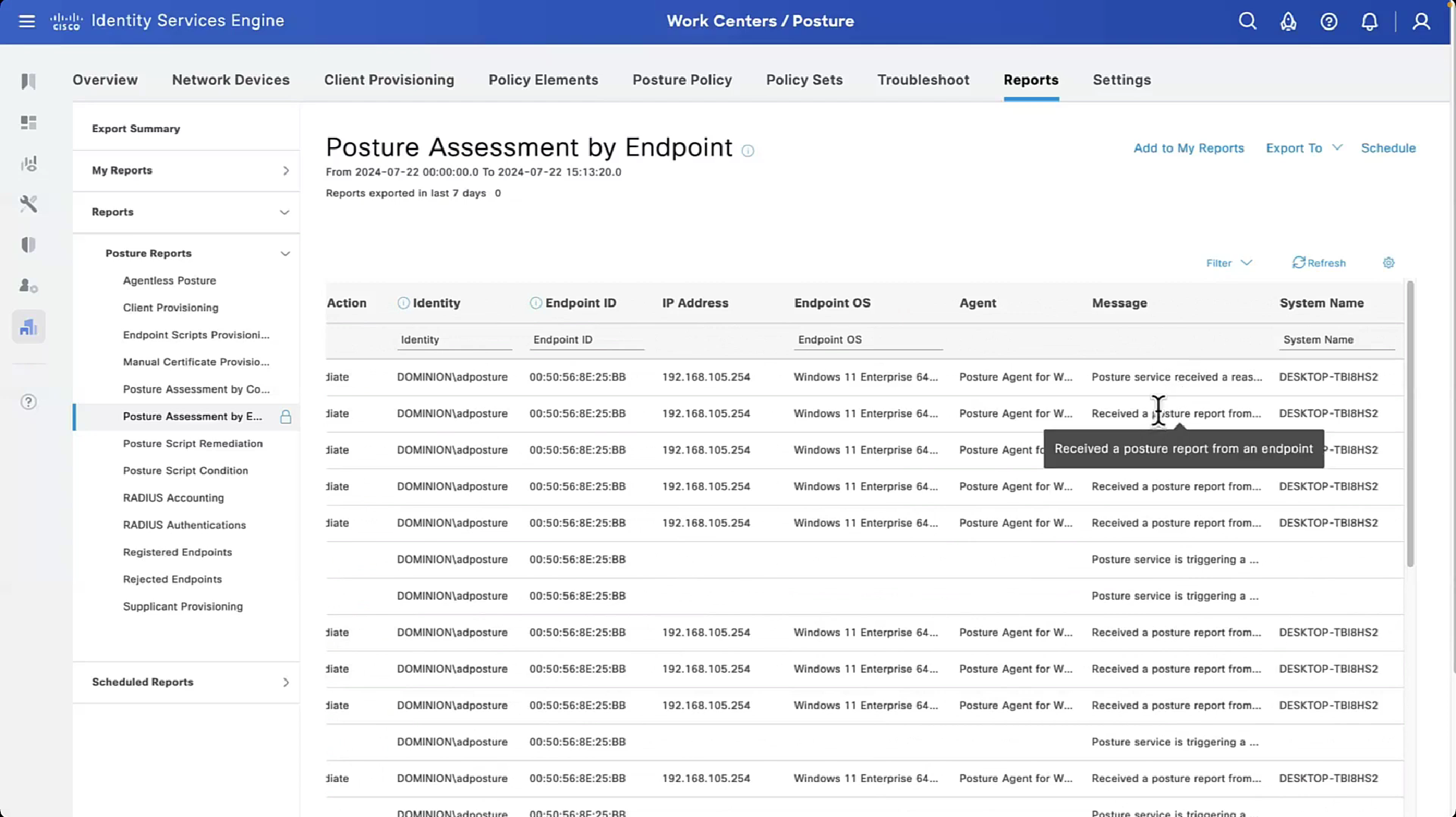The width and height of the screenshot is (1456, 817).
Task: Click the table vertical scrollbar
Action: coord(1410,424)
